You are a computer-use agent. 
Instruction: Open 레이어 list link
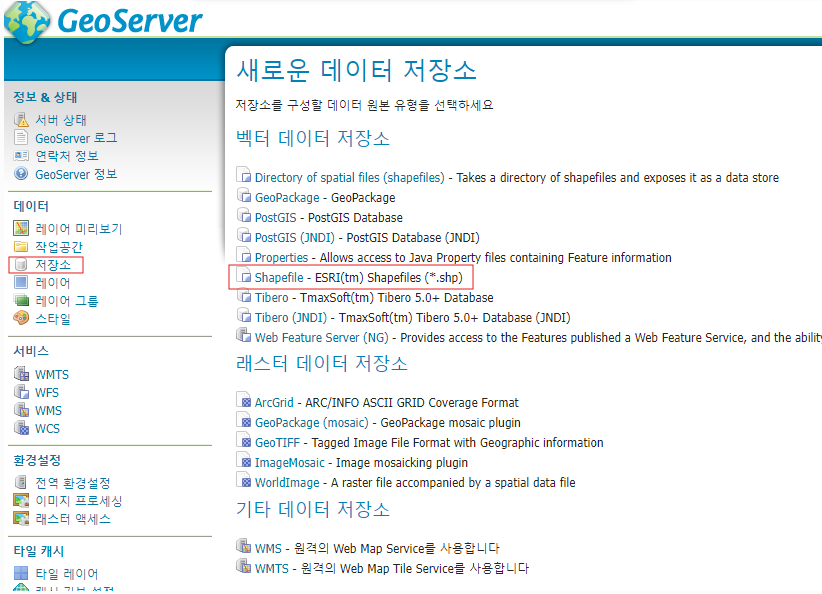click(x=53, y=283)
